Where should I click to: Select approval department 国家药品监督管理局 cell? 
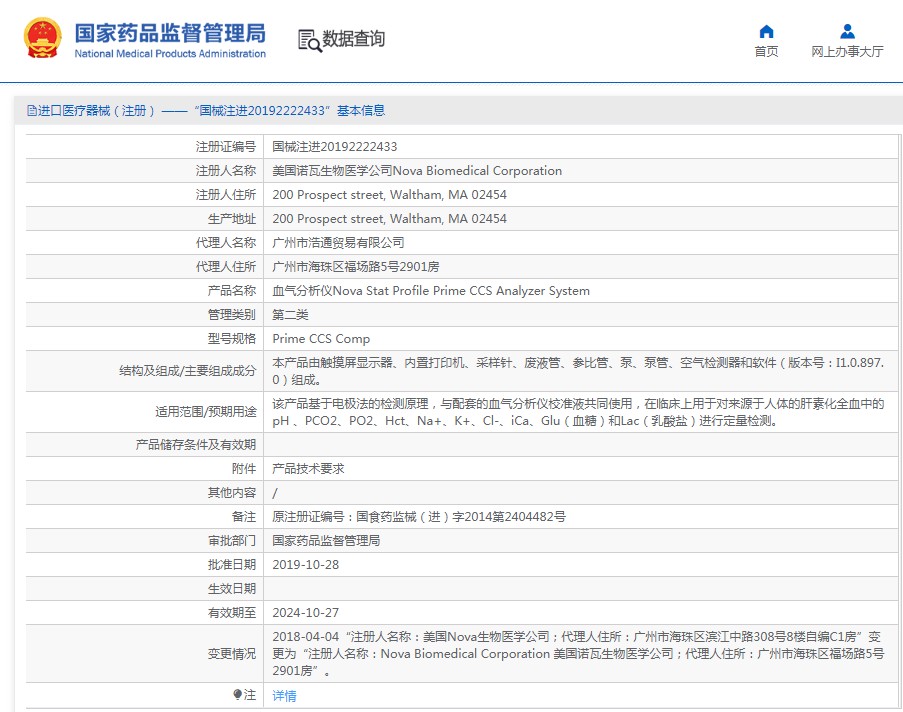pos(326,541)
